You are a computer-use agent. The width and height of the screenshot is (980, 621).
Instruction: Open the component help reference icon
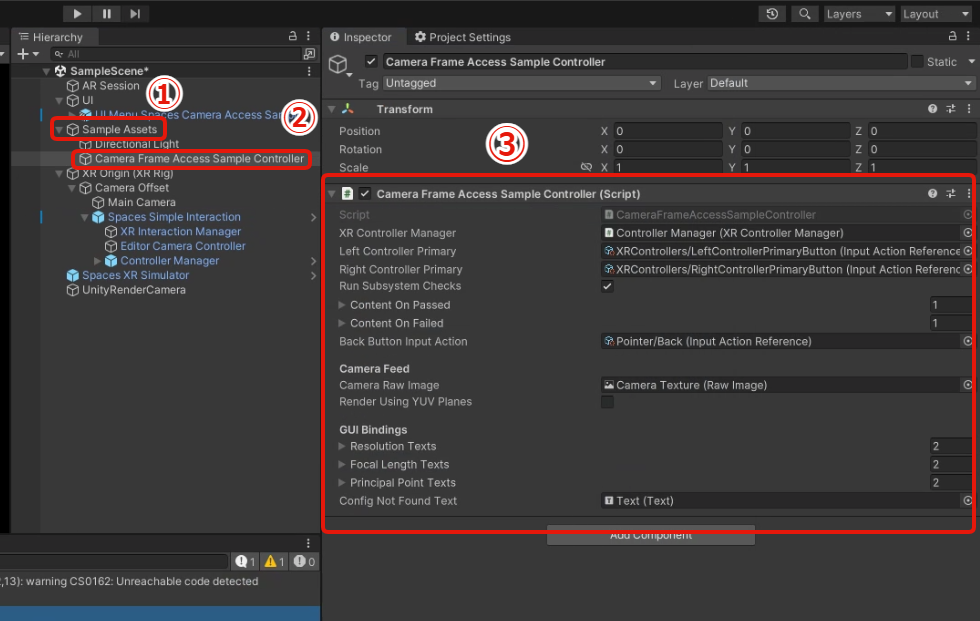[932, 194]
